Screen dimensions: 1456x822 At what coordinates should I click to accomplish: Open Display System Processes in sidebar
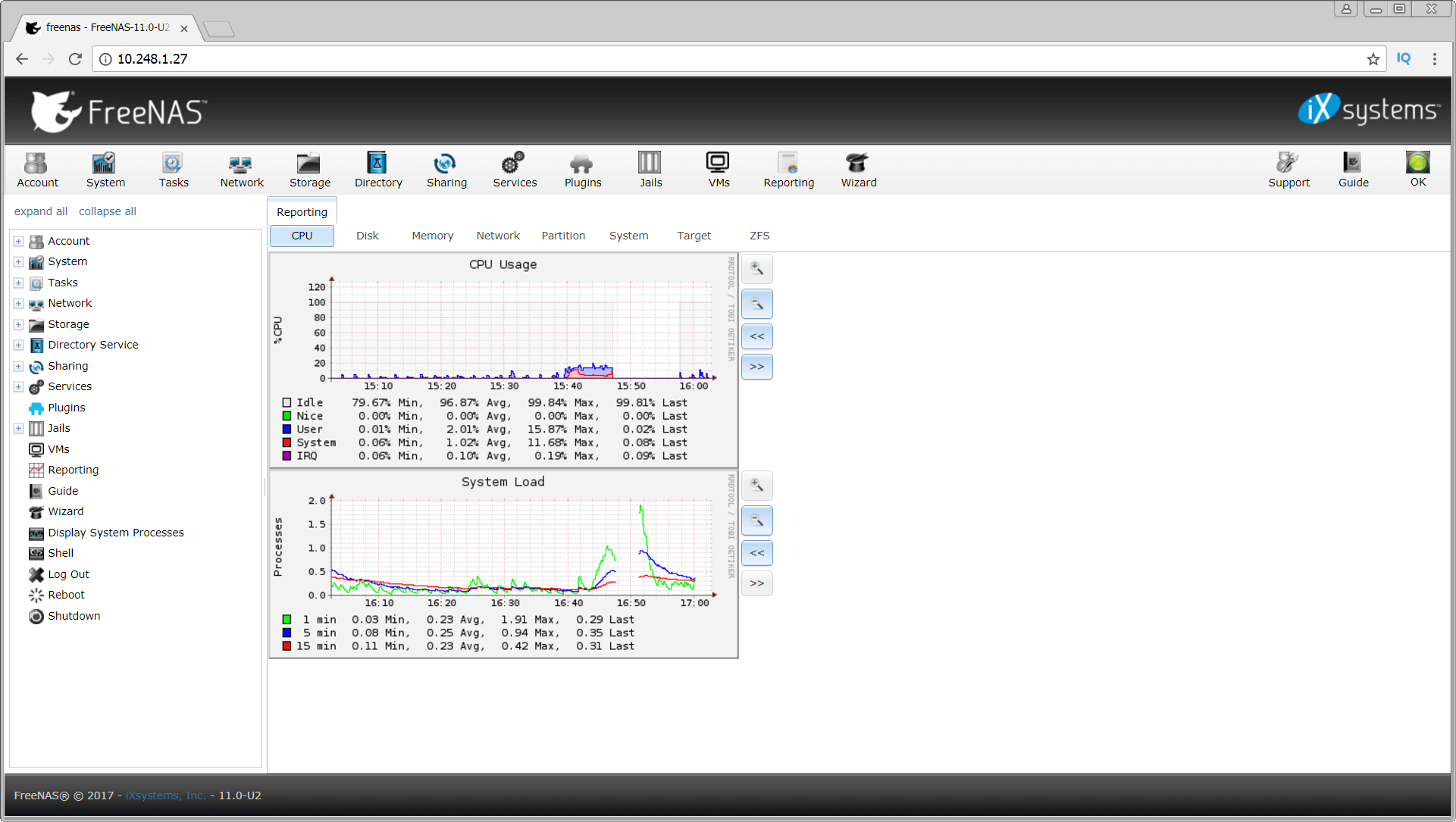click(116, 533)
